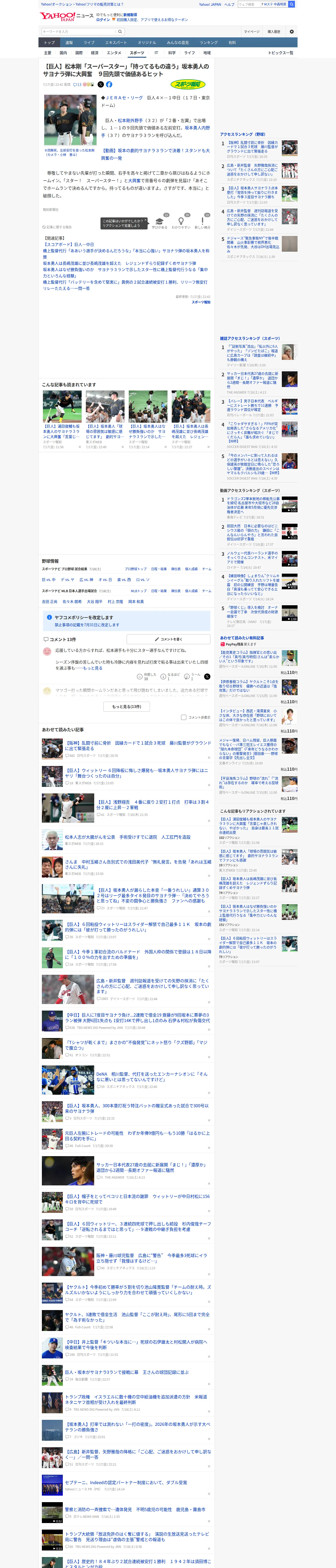Open MLBトップ link
336x1568 pixels.
point(138,591)
